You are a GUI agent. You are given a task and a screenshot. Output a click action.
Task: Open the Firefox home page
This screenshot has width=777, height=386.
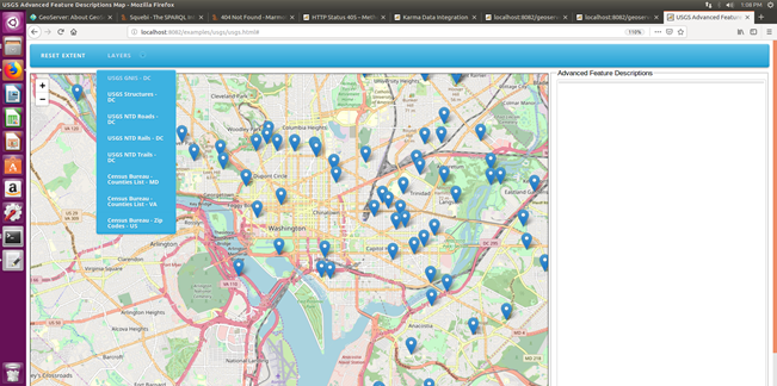tap(73, 32)
